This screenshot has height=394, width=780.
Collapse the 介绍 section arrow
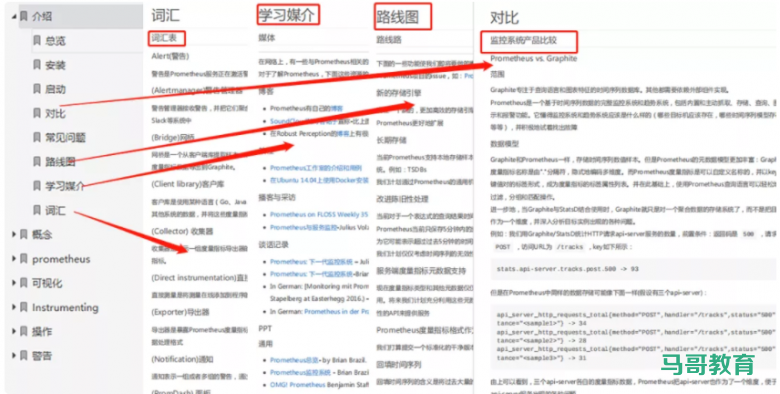coord(14,16)
